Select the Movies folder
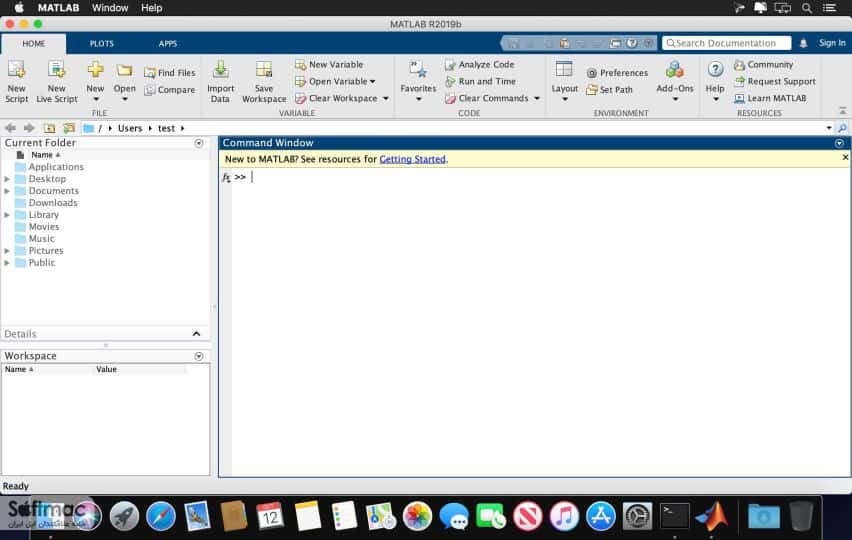 pos(43,227)
